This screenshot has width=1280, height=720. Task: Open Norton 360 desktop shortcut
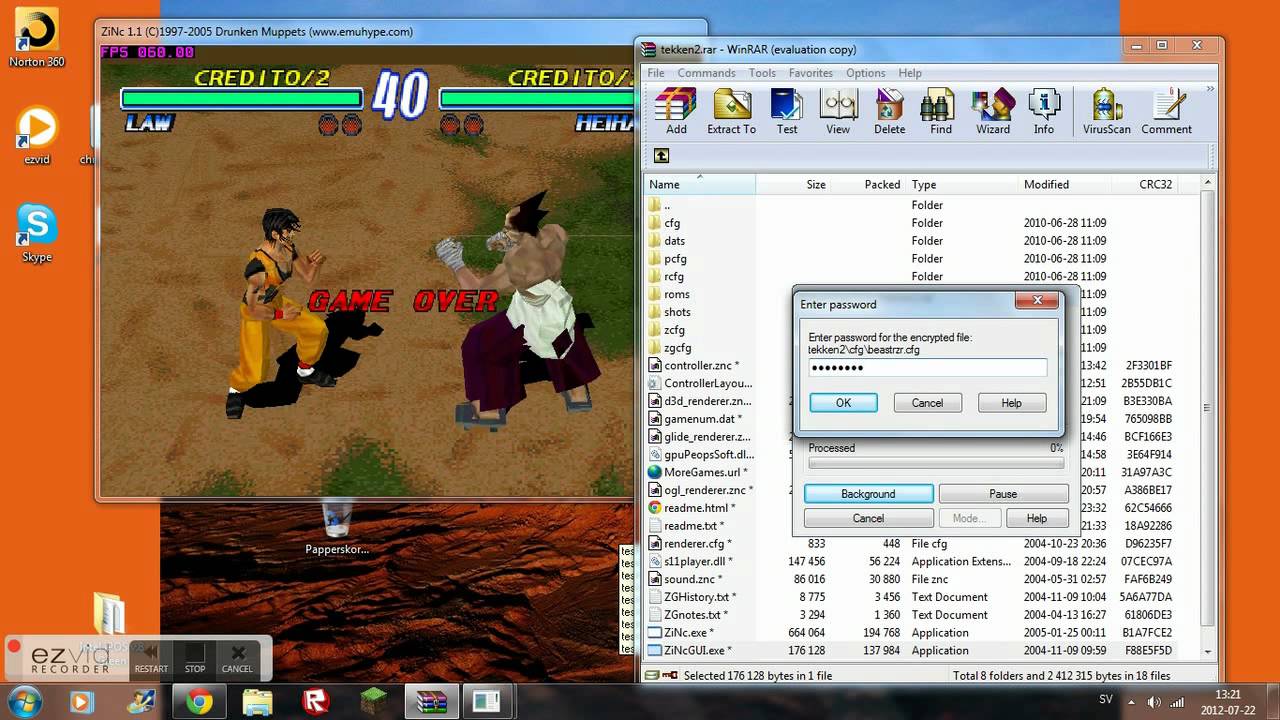(x=37, y=38)
